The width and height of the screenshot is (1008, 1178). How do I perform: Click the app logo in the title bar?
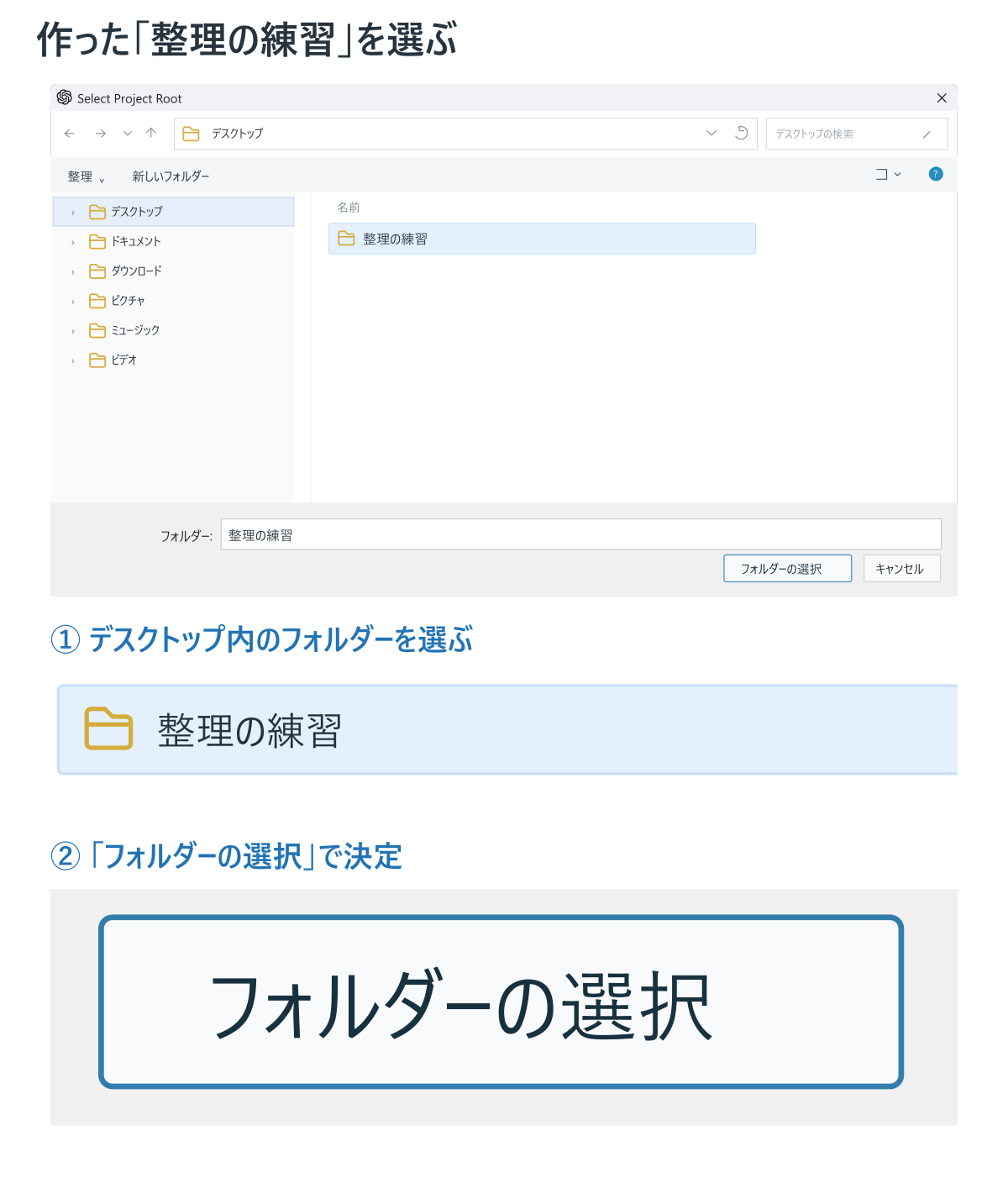coord(65,97)
